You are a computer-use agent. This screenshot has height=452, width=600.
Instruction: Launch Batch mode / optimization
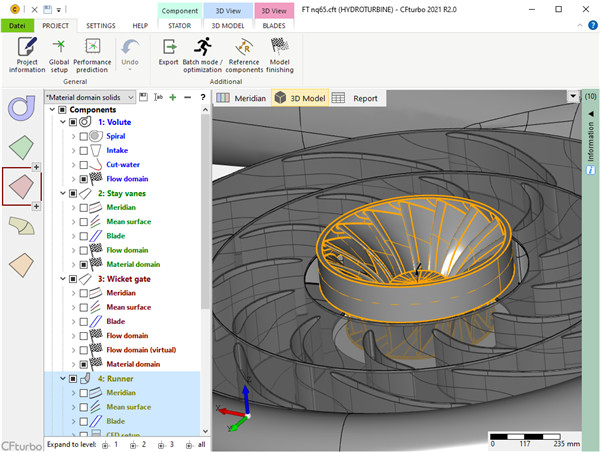tap(202, 55)
